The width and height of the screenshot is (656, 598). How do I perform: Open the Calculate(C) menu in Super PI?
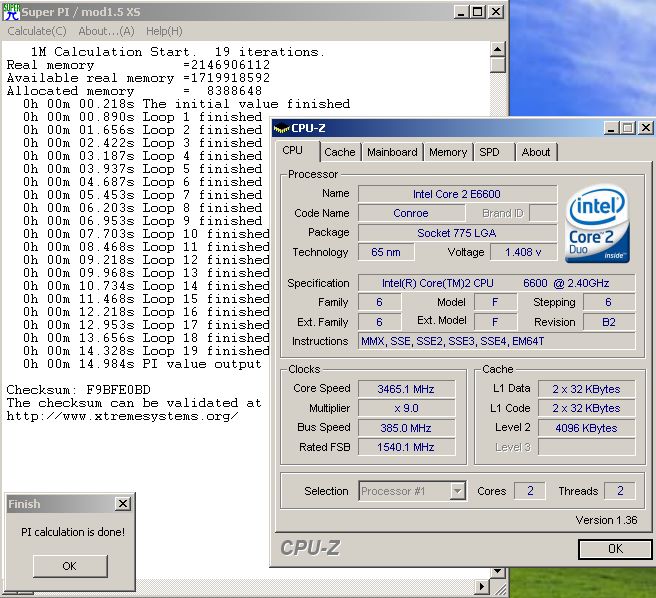point(37,31)
